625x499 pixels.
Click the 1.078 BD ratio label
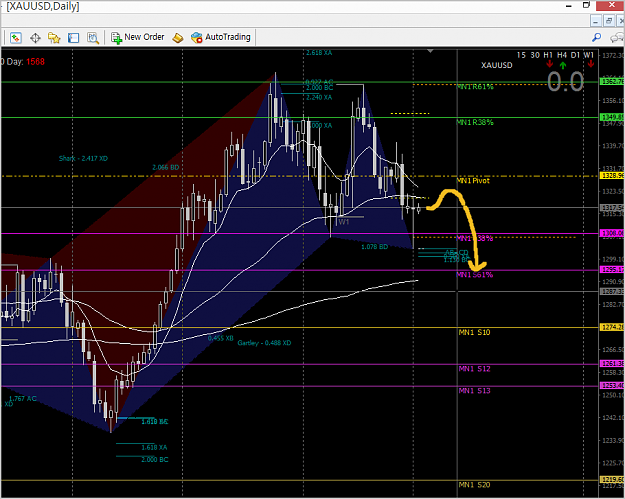click(x=374, y=247)
